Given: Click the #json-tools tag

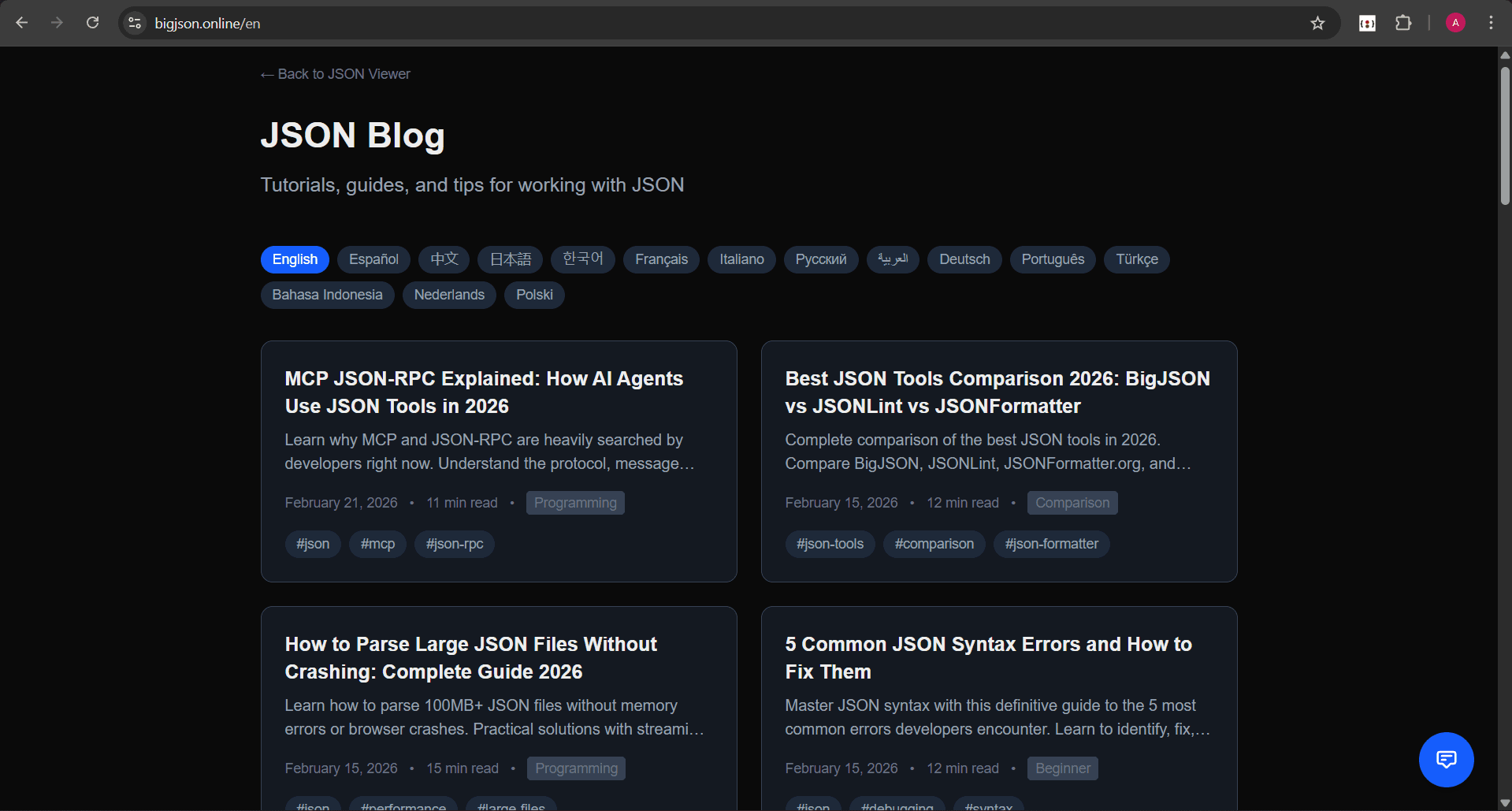Looking at the screenshot, I should pos(830,544).
